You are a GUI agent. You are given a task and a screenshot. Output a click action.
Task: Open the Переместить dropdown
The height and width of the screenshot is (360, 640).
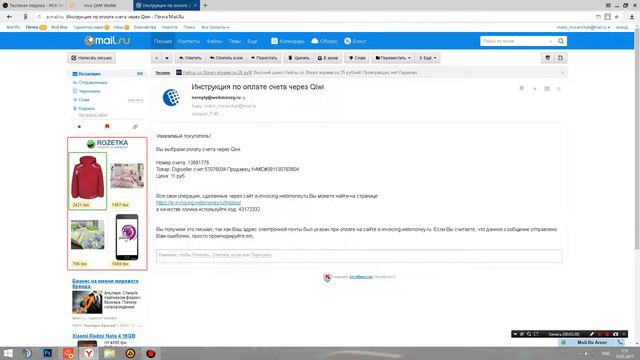coord(393,58)
